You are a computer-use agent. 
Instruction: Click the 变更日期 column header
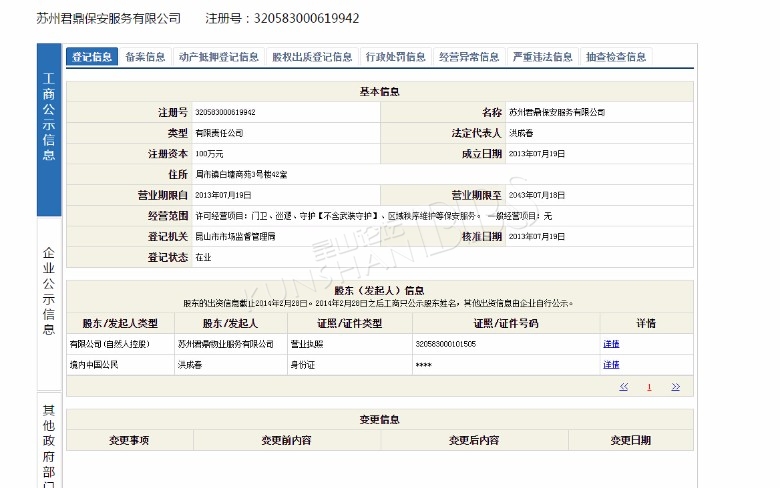[630, 440]
